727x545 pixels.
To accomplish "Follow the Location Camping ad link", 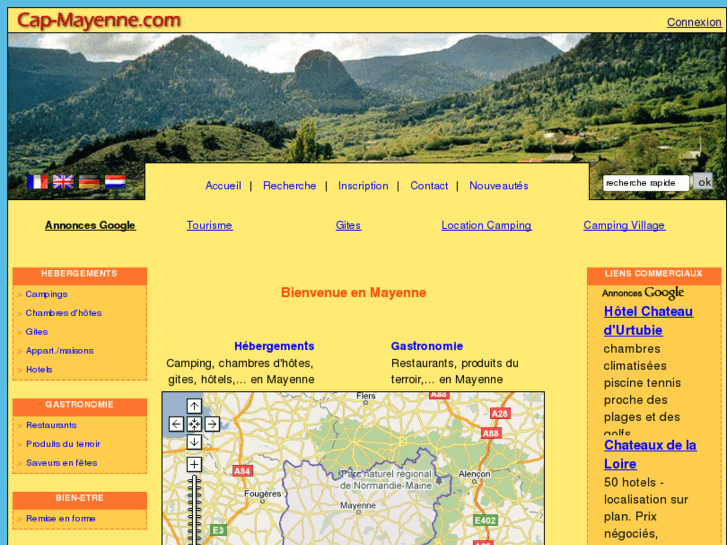I will click(486, 225).
